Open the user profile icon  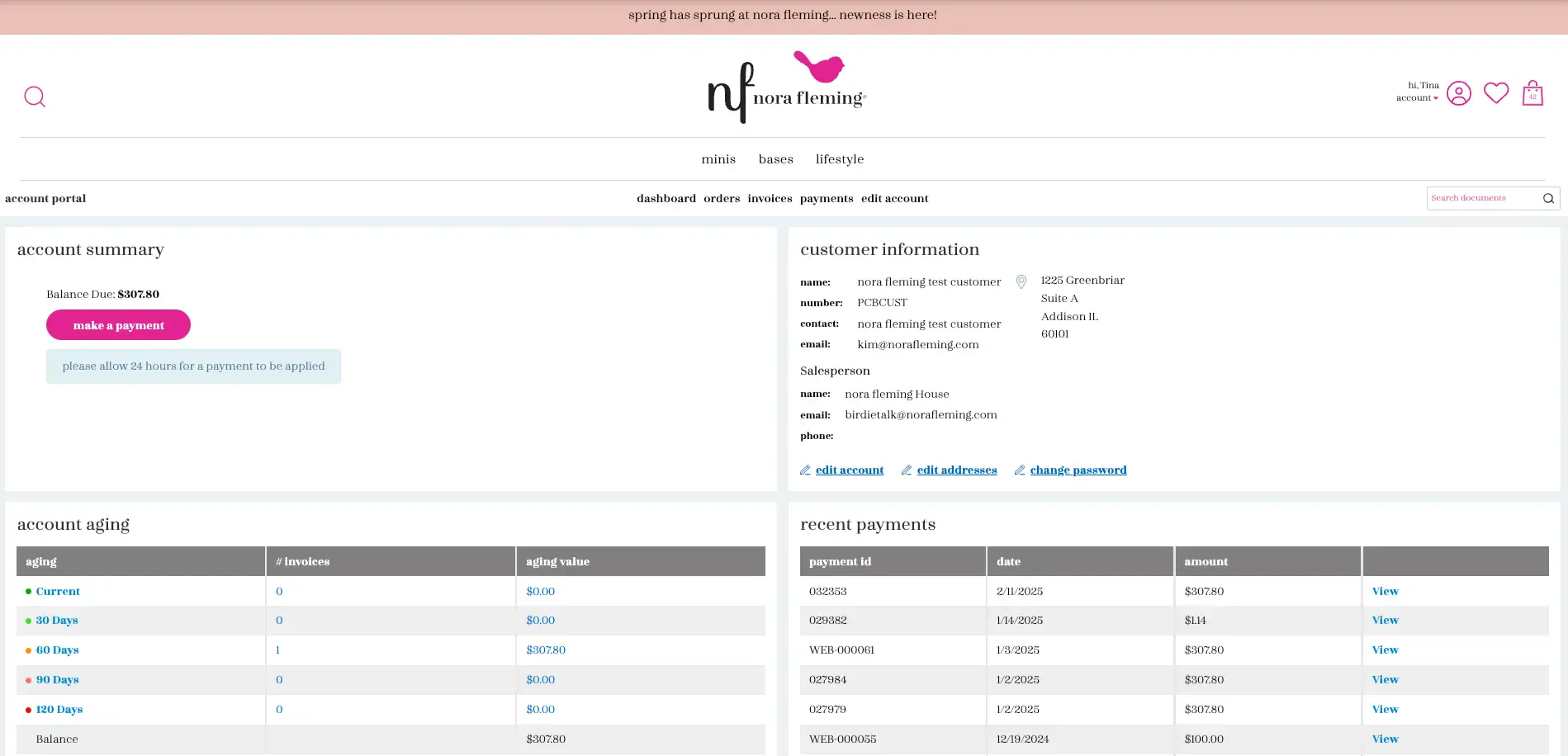pos(1459,93)
